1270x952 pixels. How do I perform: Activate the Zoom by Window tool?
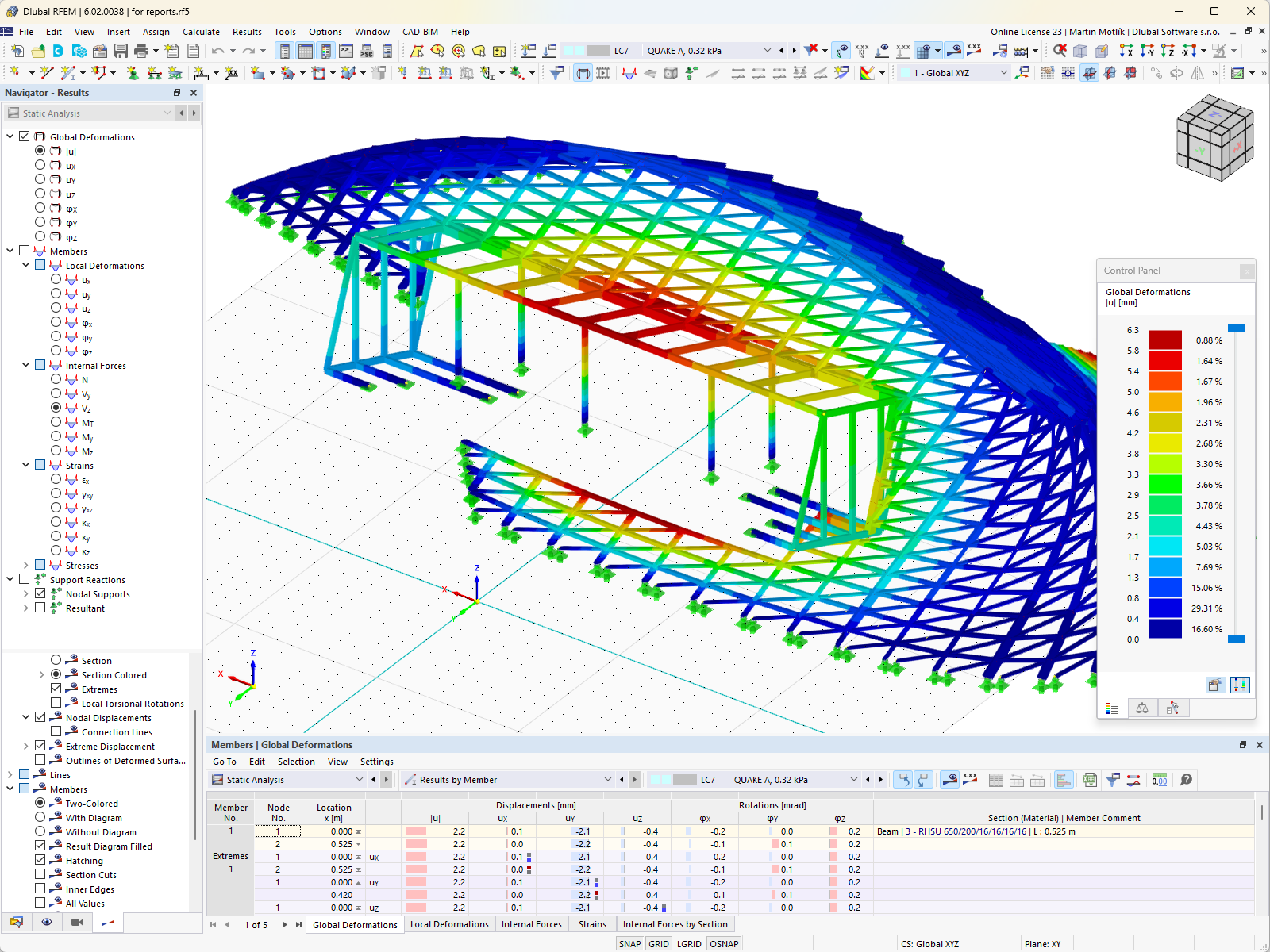click(1059, 50)
